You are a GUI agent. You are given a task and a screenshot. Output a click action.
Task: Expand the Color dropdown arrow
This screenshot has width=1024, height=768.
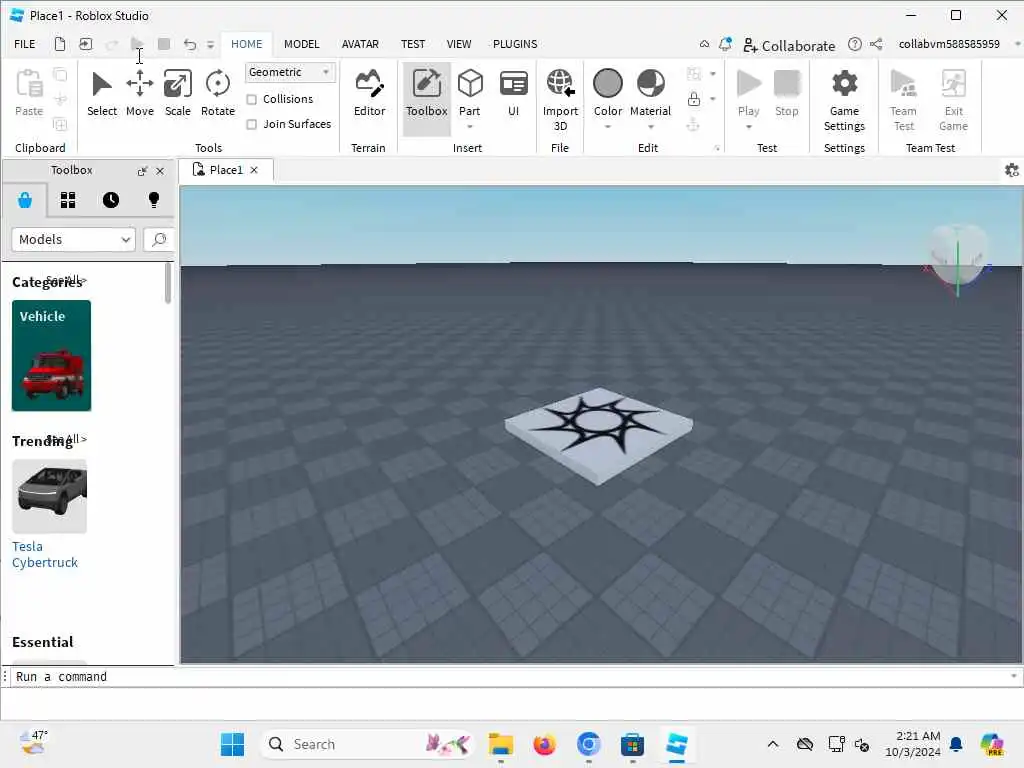(x=607, y=127)
